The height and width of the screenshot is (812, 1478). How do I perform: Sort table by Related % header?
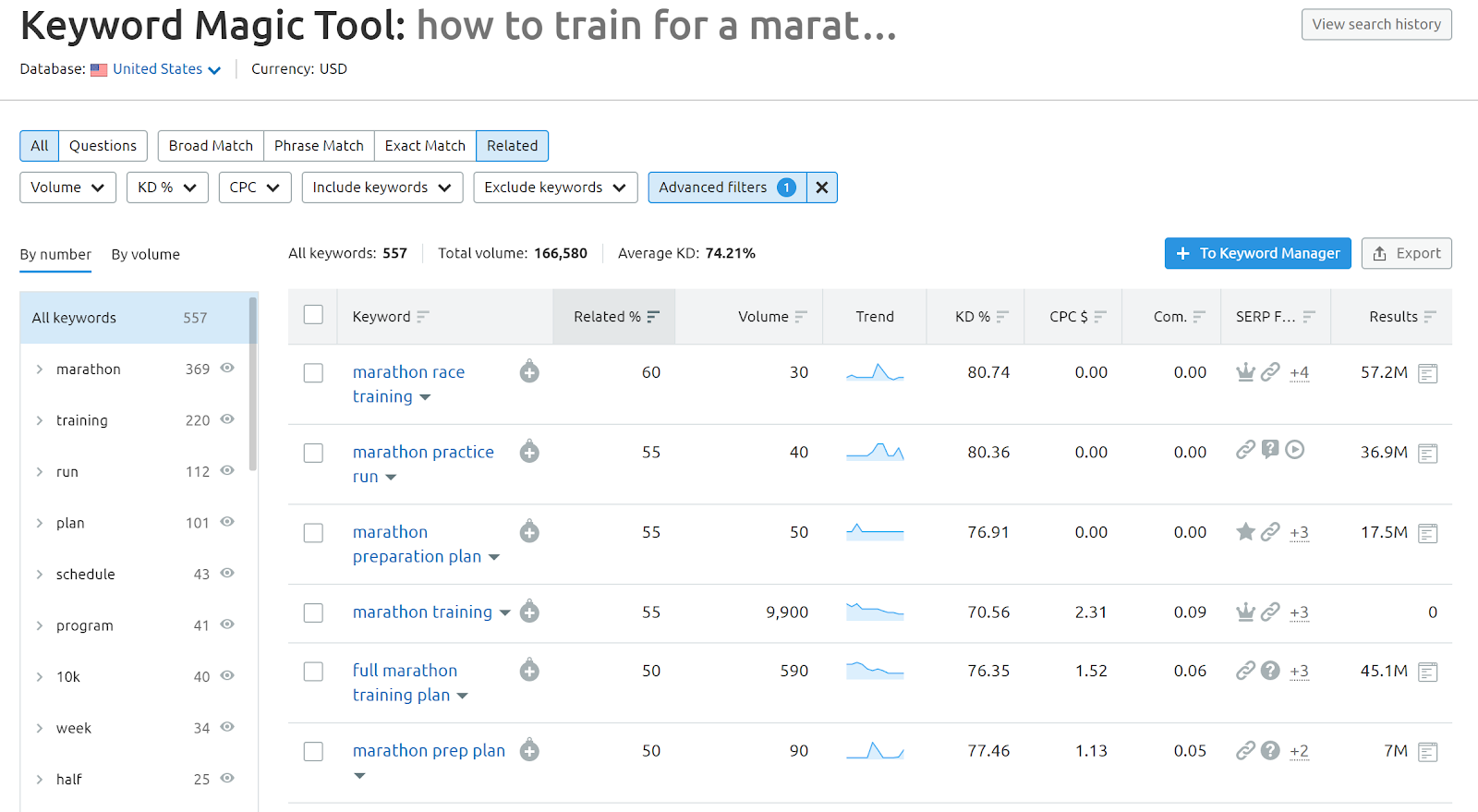point(614,317)
